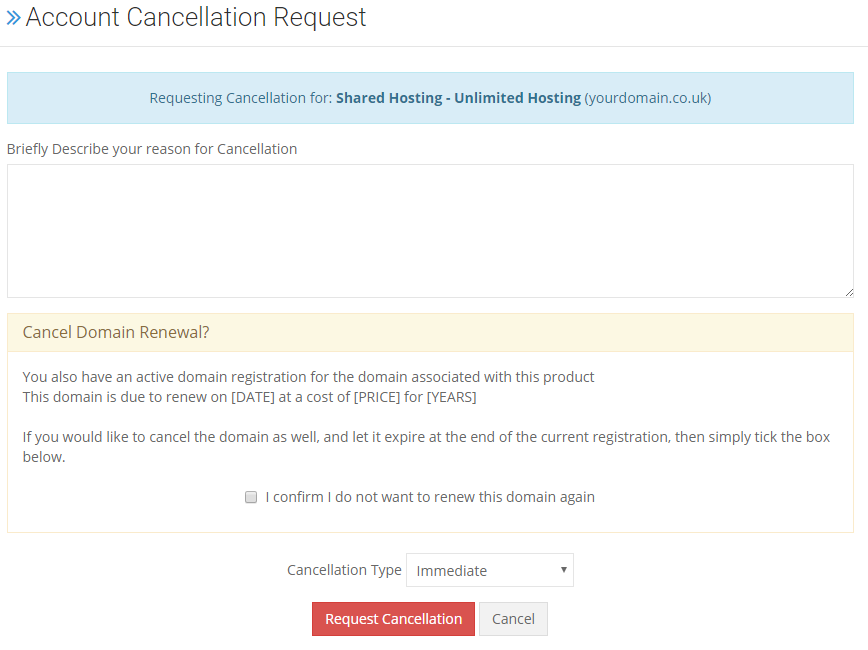This screenshot has height=650, width=868.
Task: Click the Account Cancellation Request heading
Action: (x=195, y=17)
